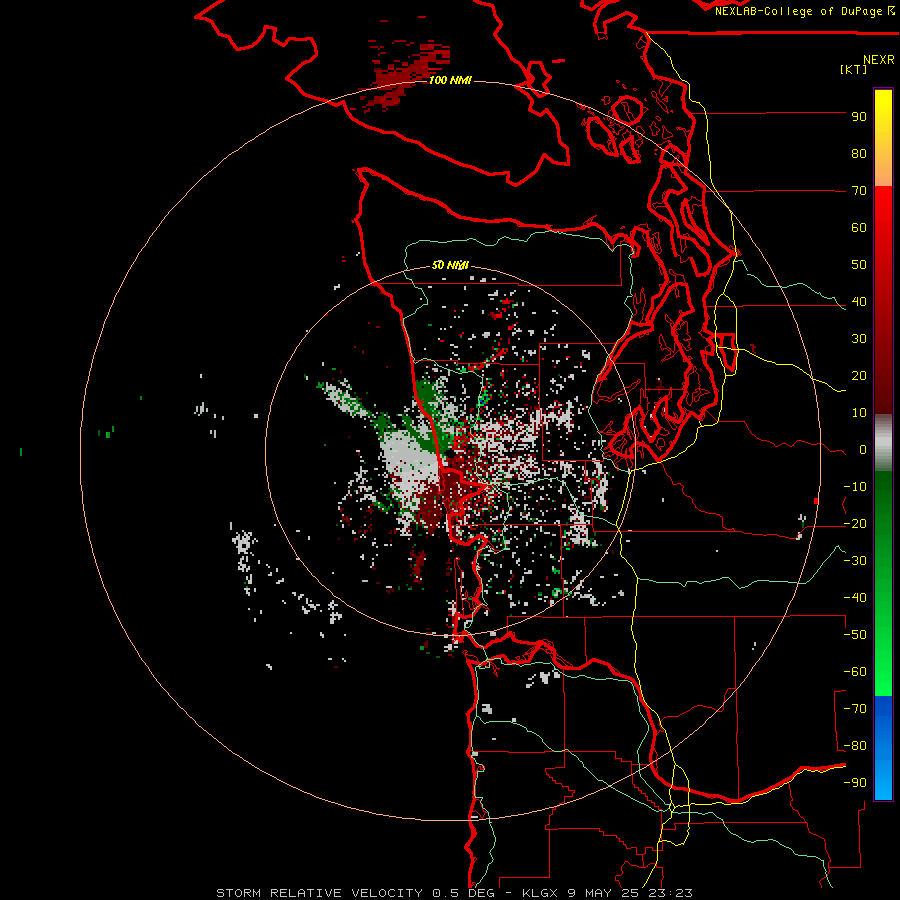Click the 20 knot label on color scale
900x900 pixels.
click(859, 375)
